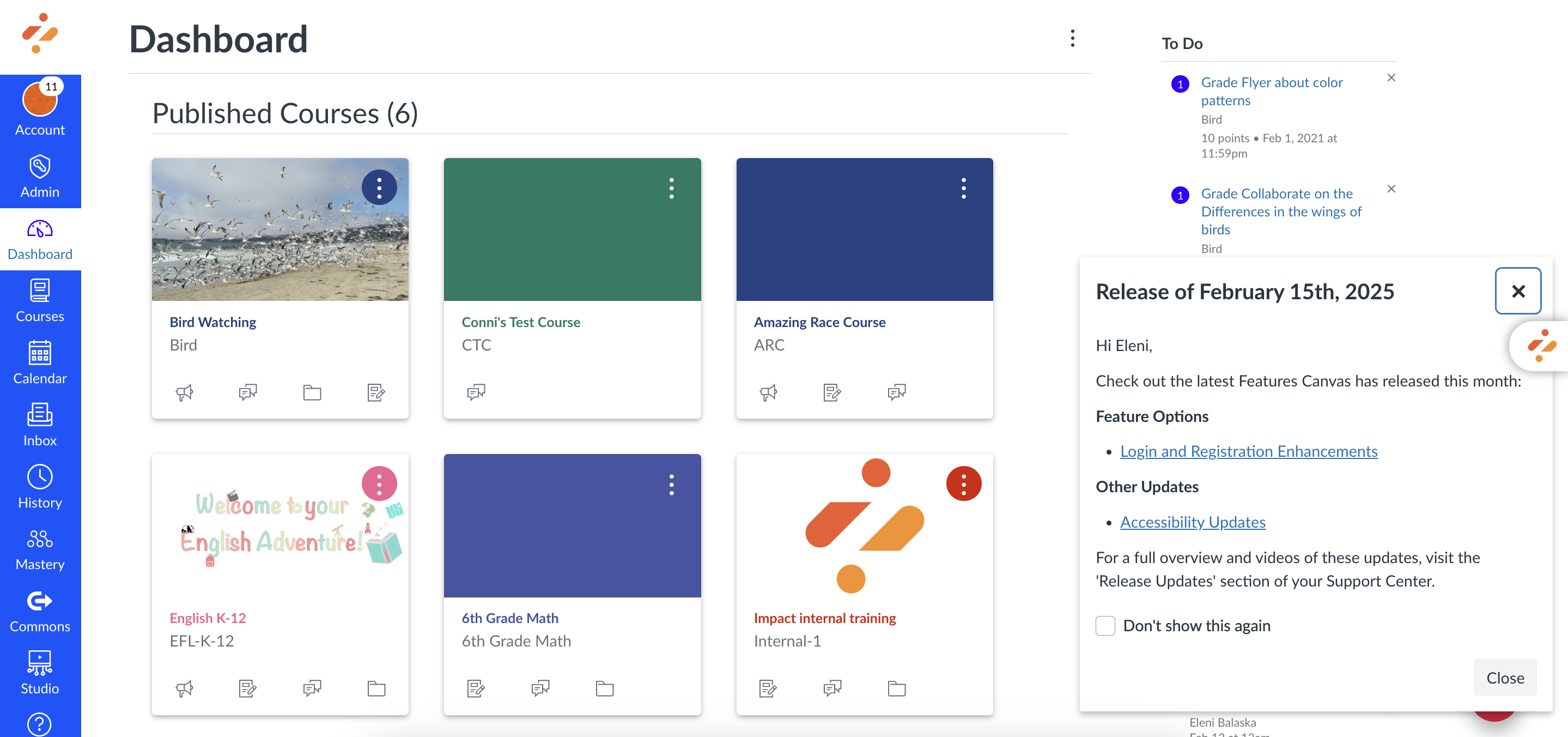
Task: Open Login and Registration Enhancements link
Action: click(x=1248, y=451)
